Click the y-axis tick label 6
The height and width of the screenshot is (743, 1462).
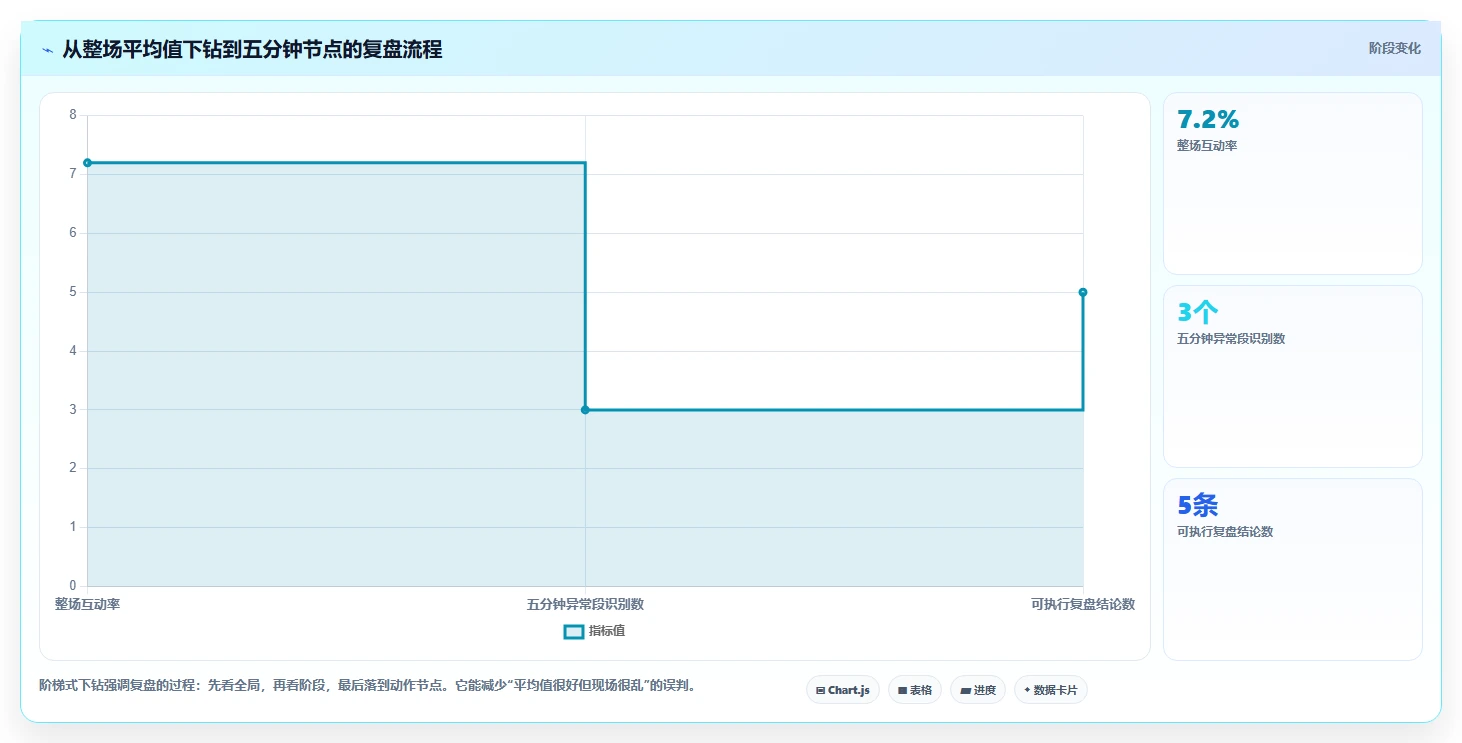point(73,233)
